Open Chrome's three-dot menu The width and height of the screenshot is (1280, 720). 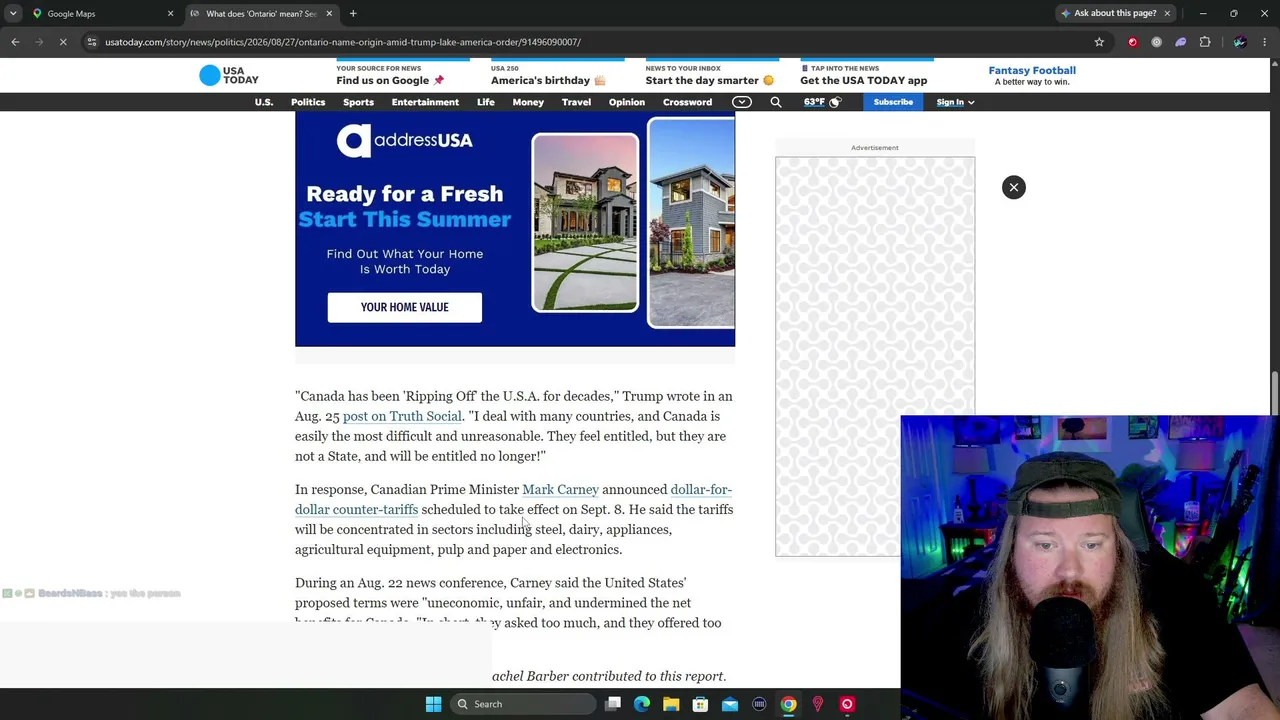pyautogui.click(x=1265, y=42)
